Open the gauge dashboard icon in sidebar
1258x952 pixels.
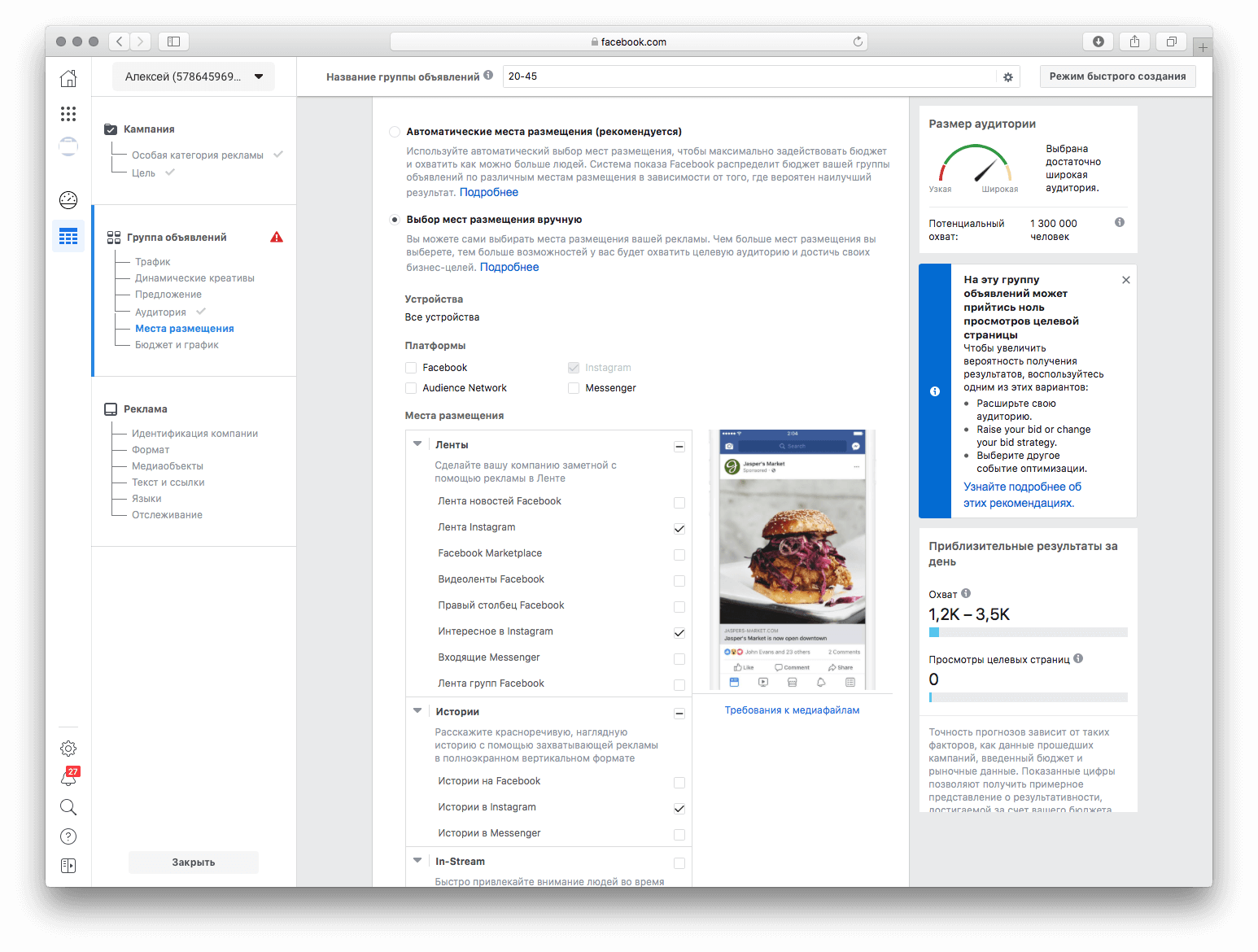68,199
